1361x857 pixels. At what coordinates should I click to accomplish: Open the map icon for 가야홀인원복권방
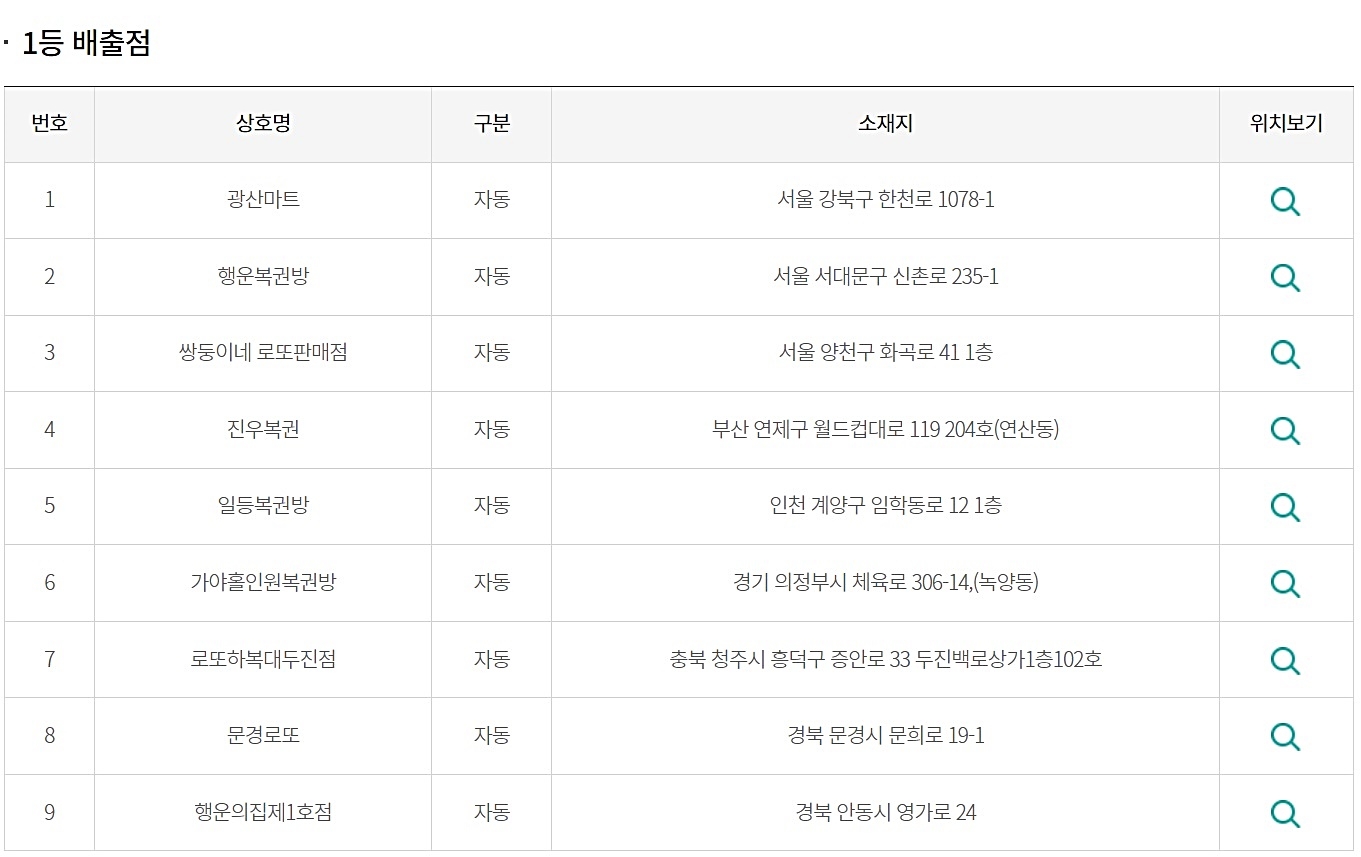tap(1285, 583)
